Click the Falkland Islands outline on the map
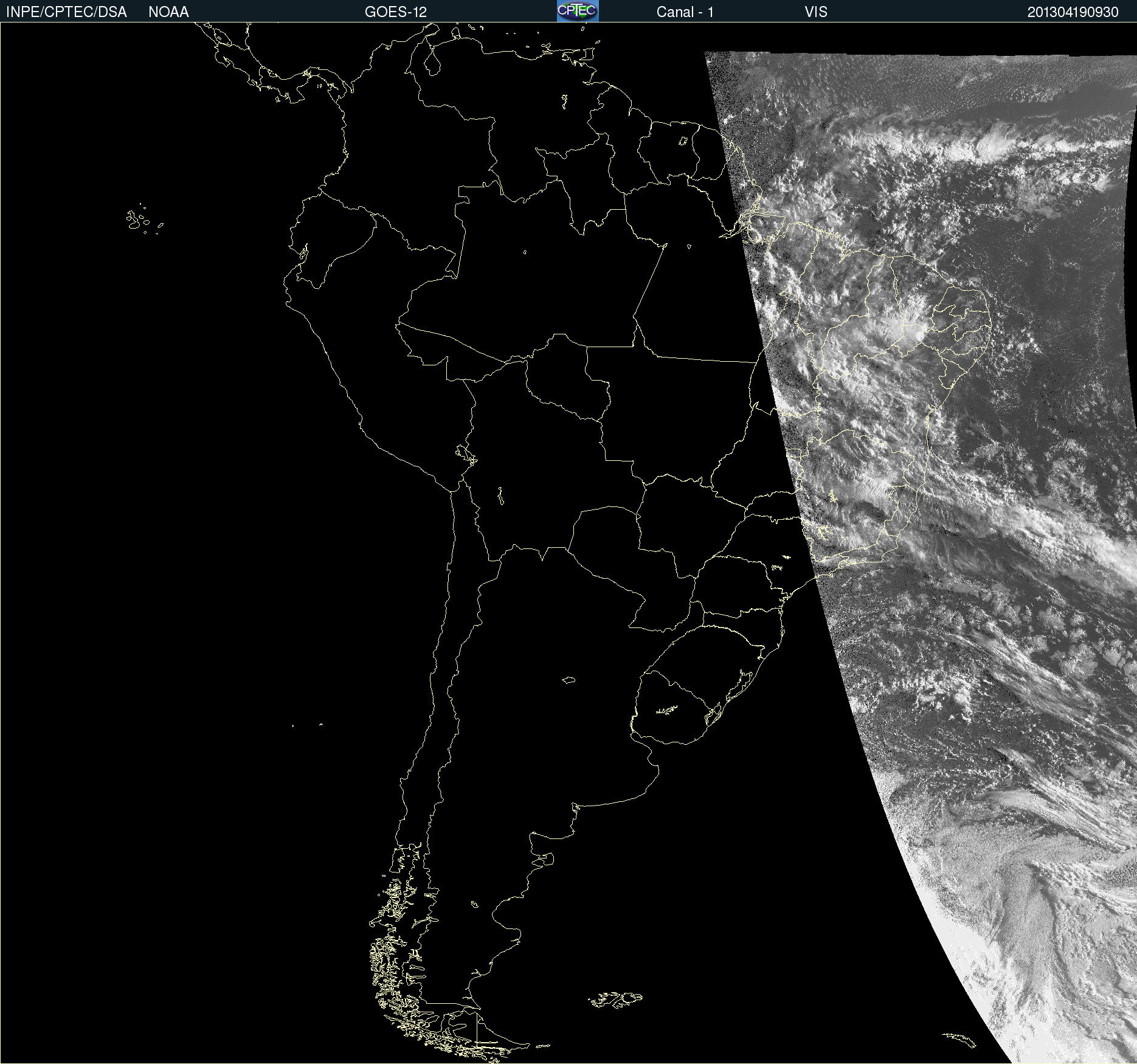1137x1064 pixels. click(x=615, y=1000)
